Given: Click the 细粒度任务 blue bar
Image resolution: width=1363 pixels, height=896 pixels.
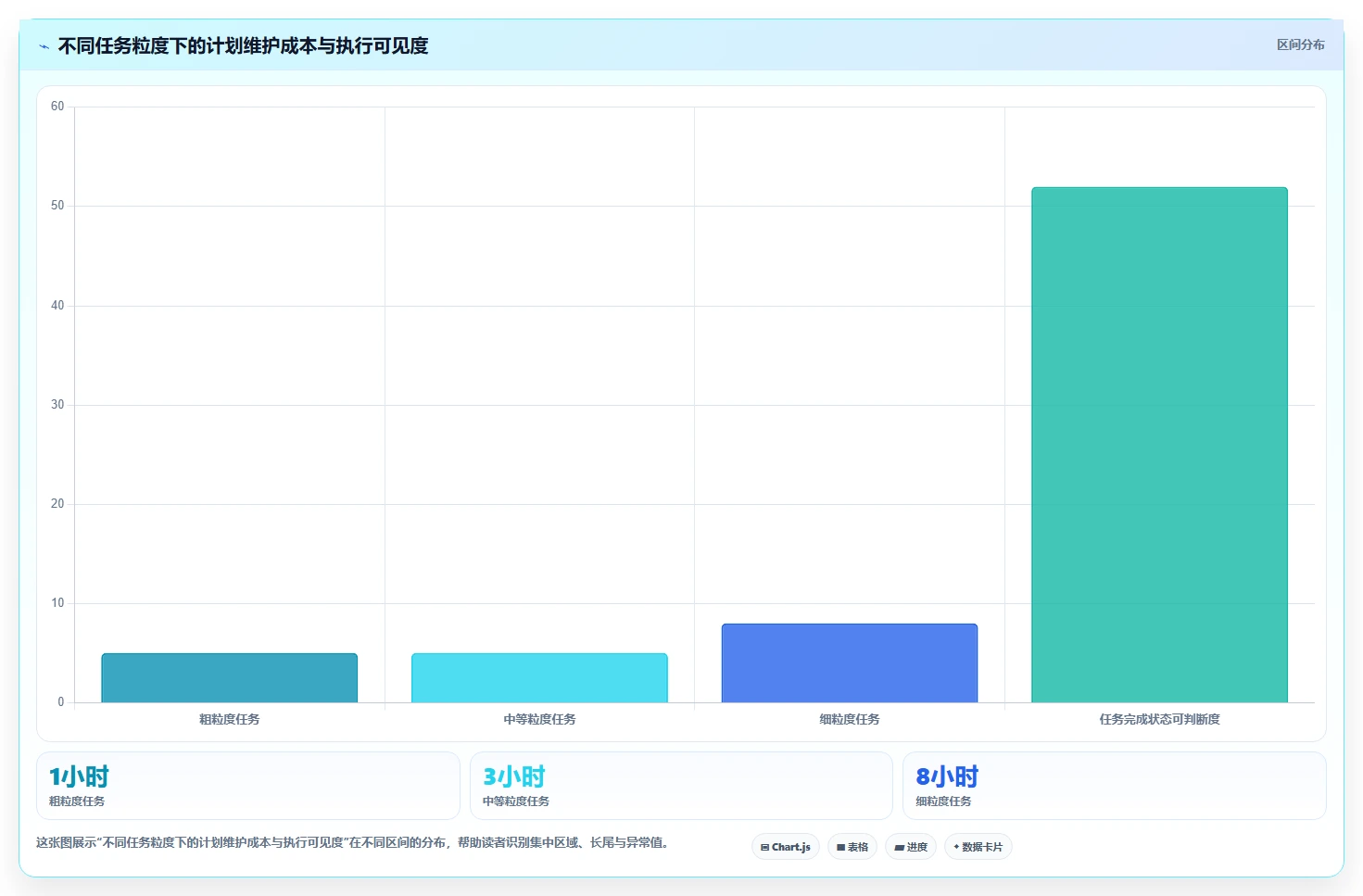Looking at the screenshot, I should click(850, 663).
